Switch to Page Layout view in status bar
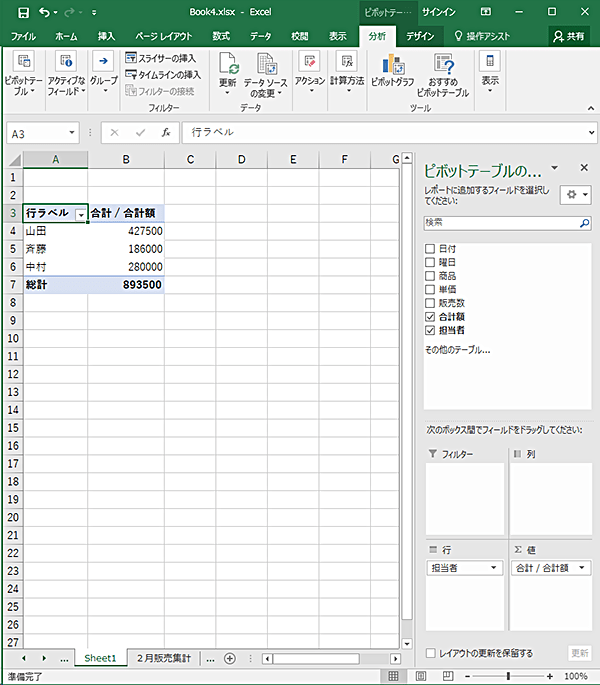 tap(420, 676)
